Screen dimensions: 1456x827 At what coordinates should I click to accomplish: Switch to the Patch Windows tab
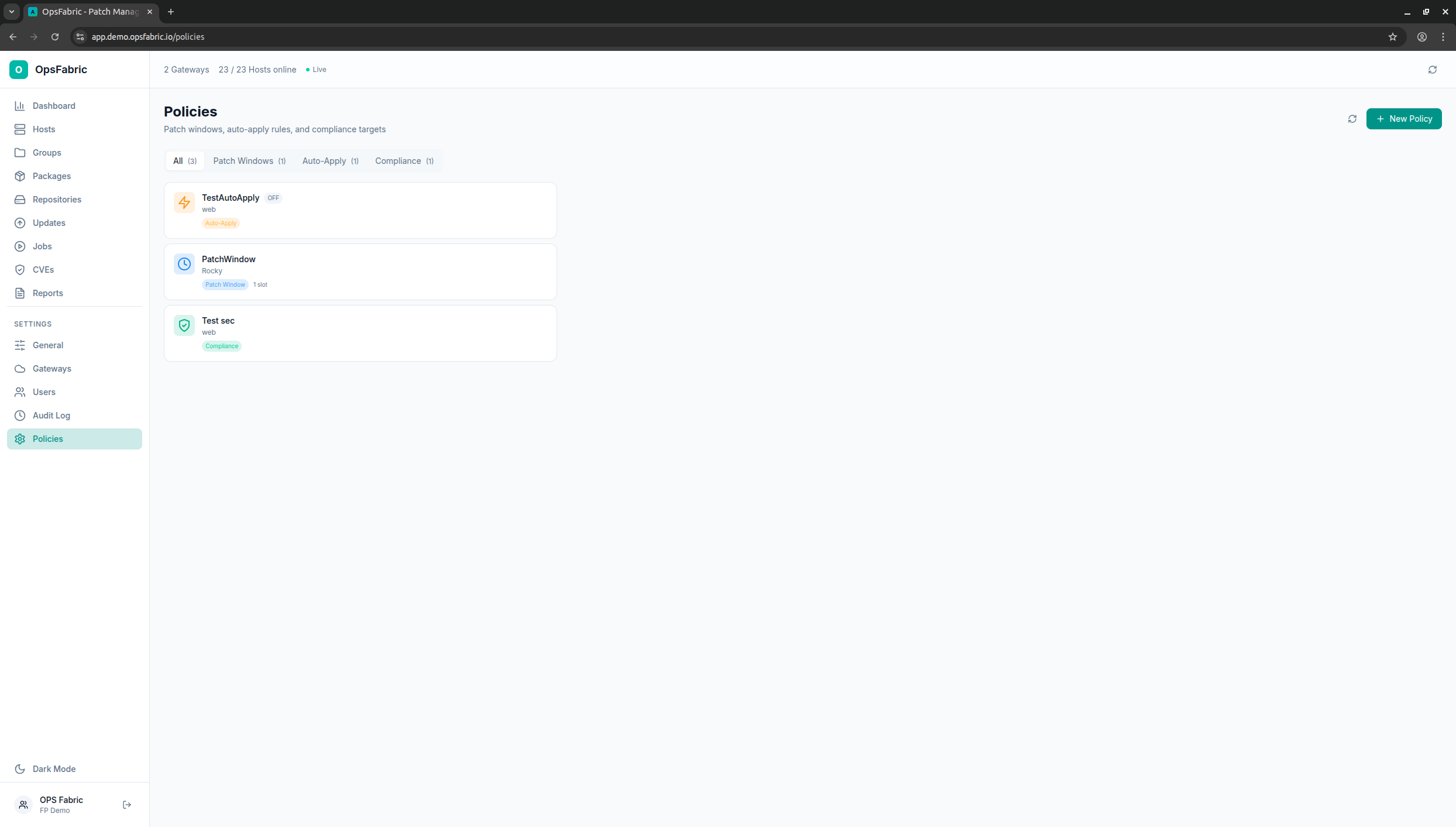pyautogui.click(x=249, y=161)
